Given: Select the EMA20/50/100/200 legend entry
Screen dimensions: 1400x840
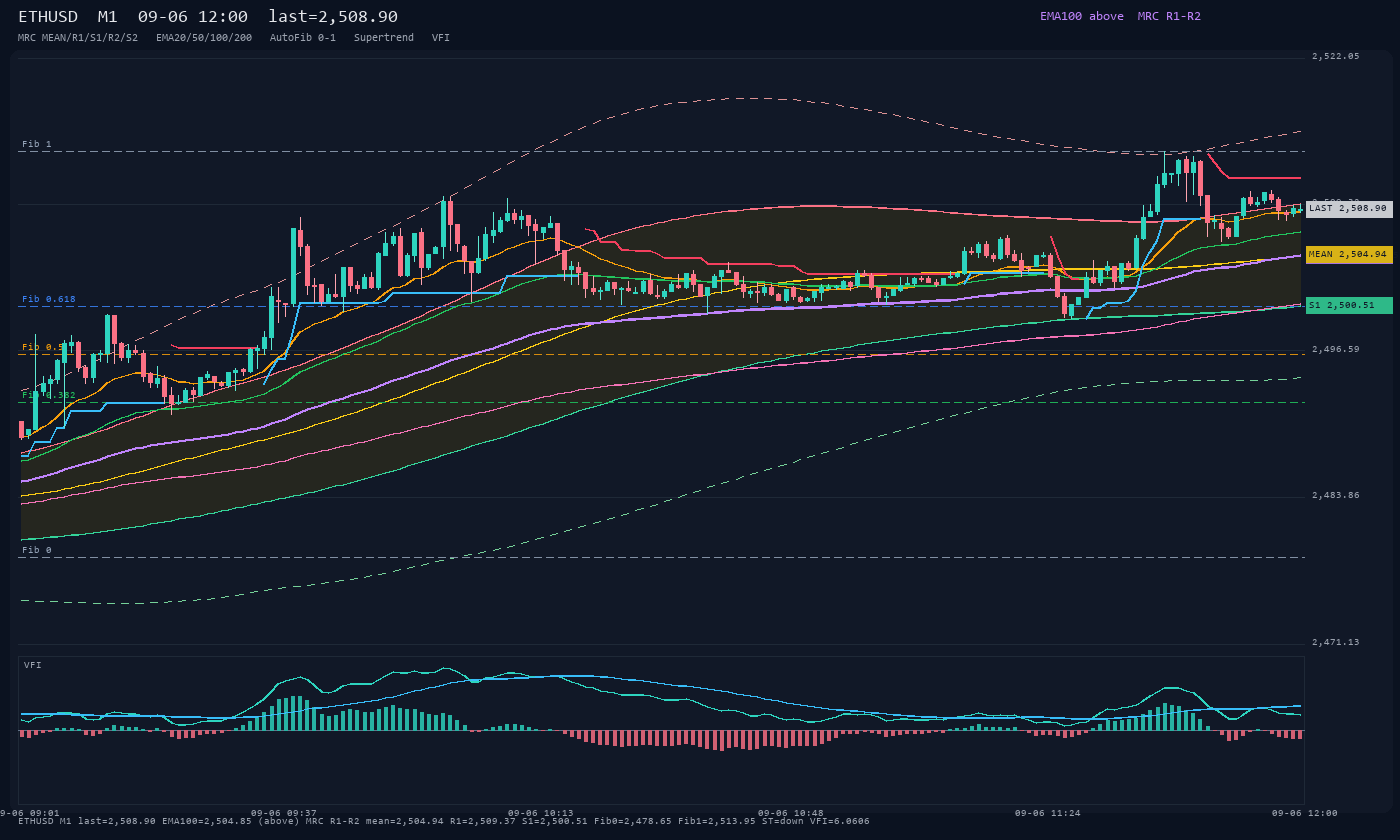Looking at the screenshot, I should (x=204, y=37).
